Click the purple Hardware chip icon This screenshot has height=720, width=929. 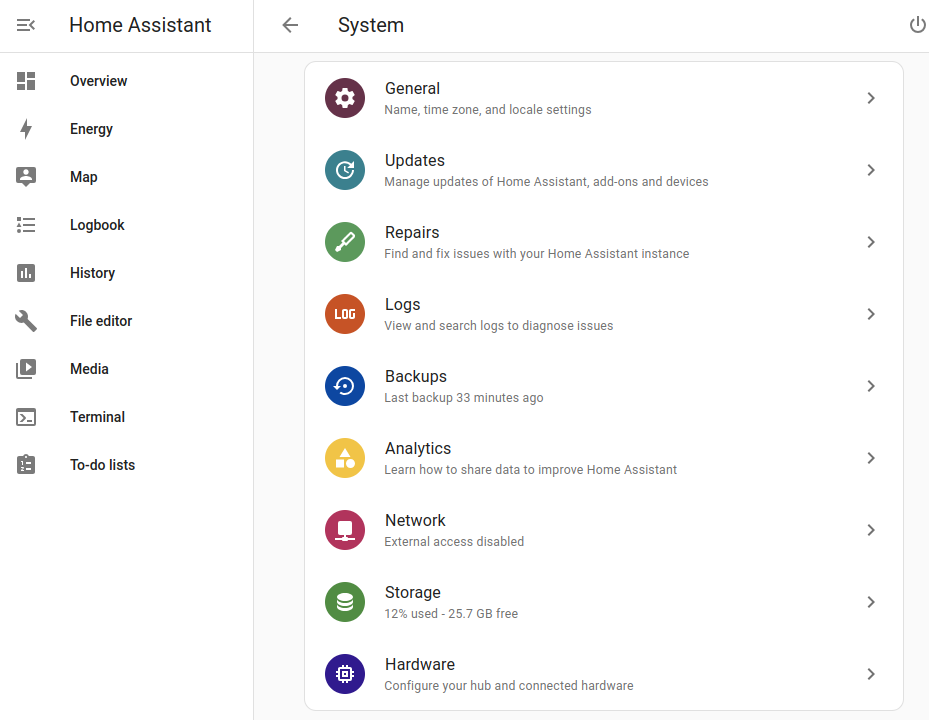(x=345, y=674)
